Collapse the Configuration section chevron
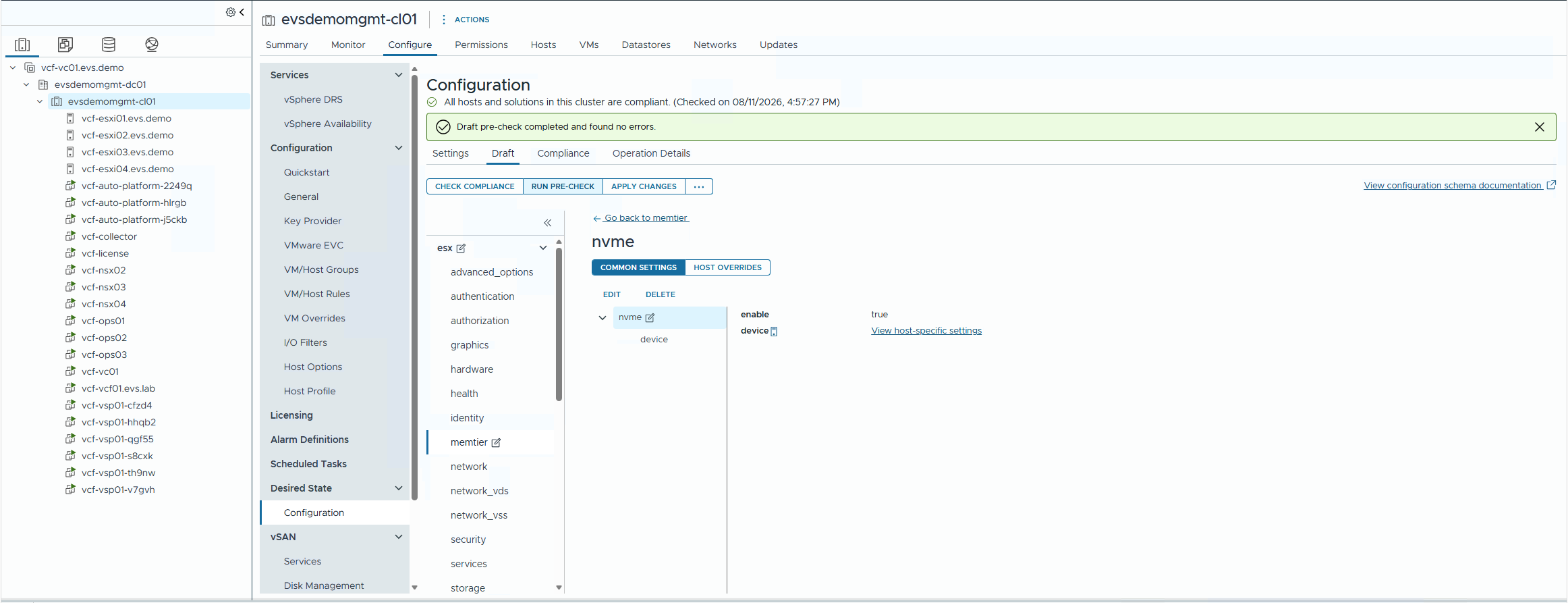This screenshot has width=1568, height=603. point(399,148)
